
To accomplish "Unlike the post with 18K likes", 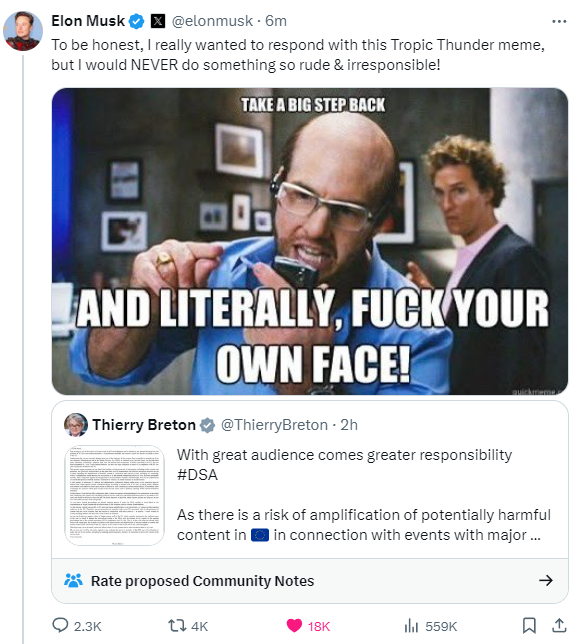I will [x=294, y=626].
